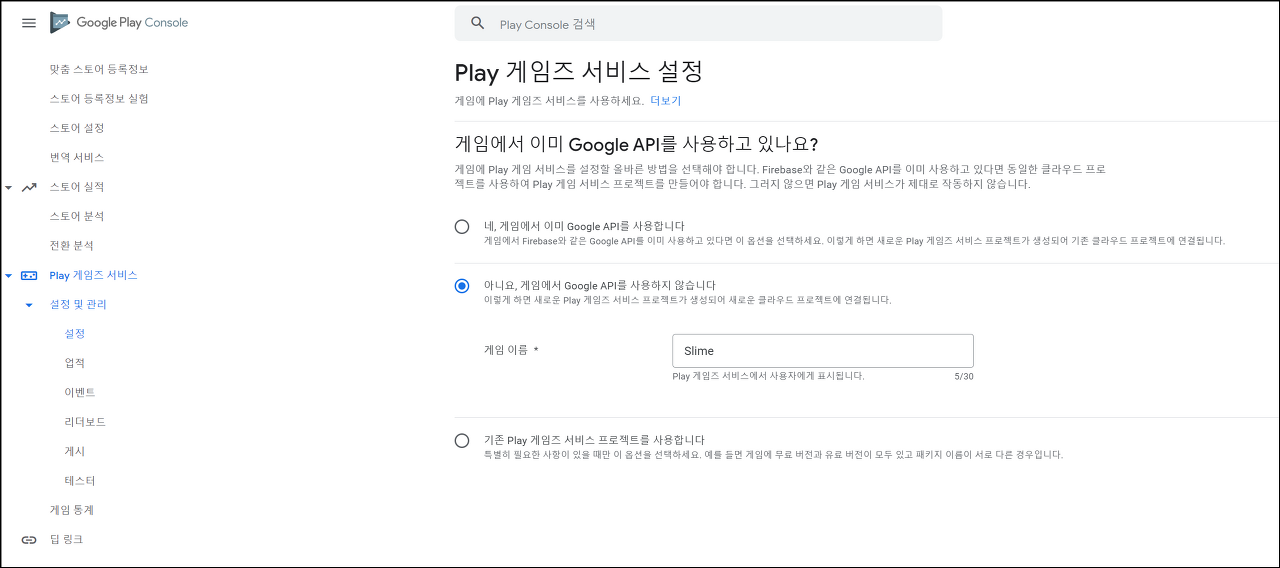Open 게임 통계 in sidebar
Image resolution: width=1280 pixels, height=568 pixels.
pos(72,510)
